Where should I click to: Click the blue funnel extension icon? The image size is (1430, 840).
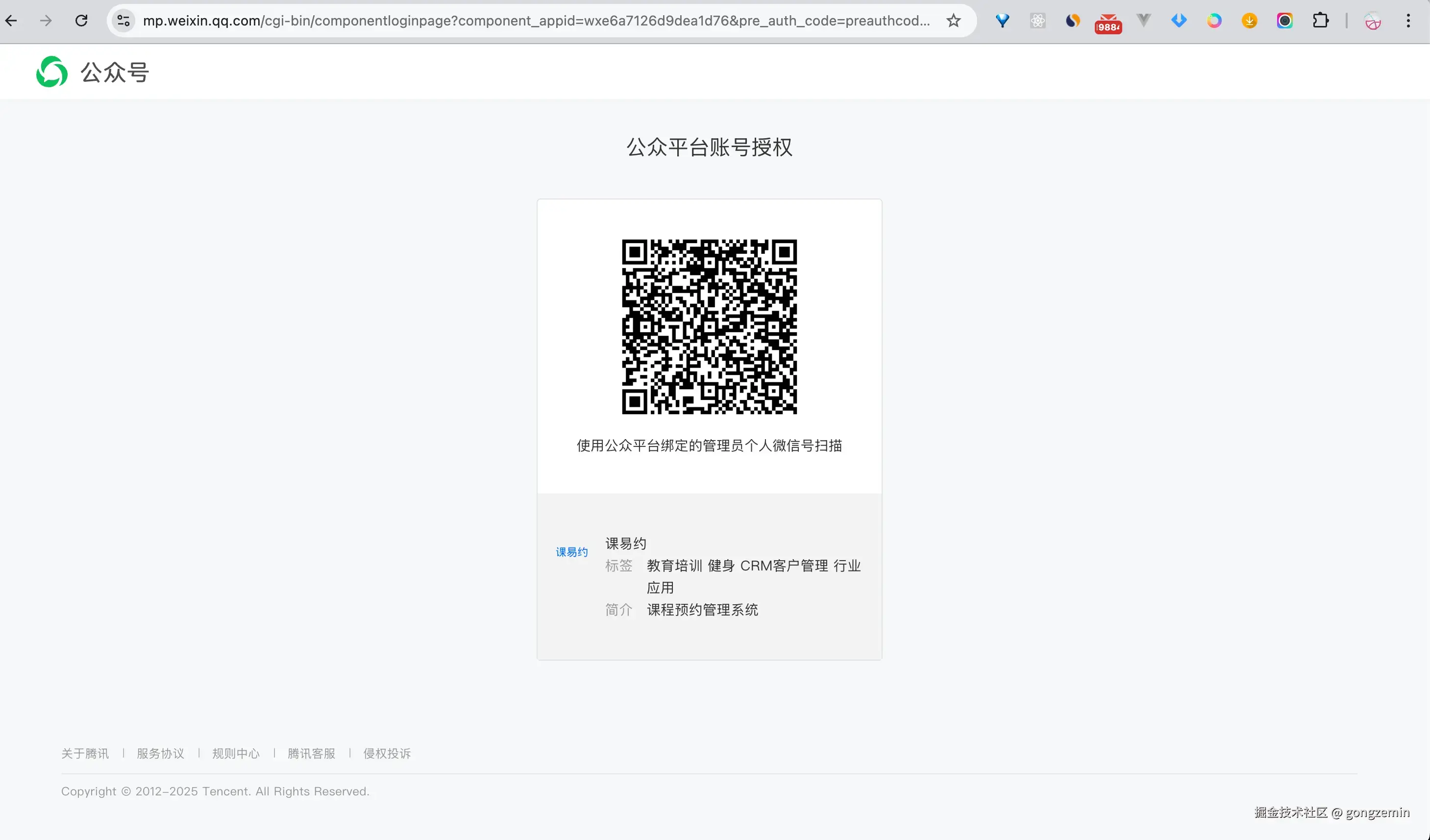coord(1002,21)
